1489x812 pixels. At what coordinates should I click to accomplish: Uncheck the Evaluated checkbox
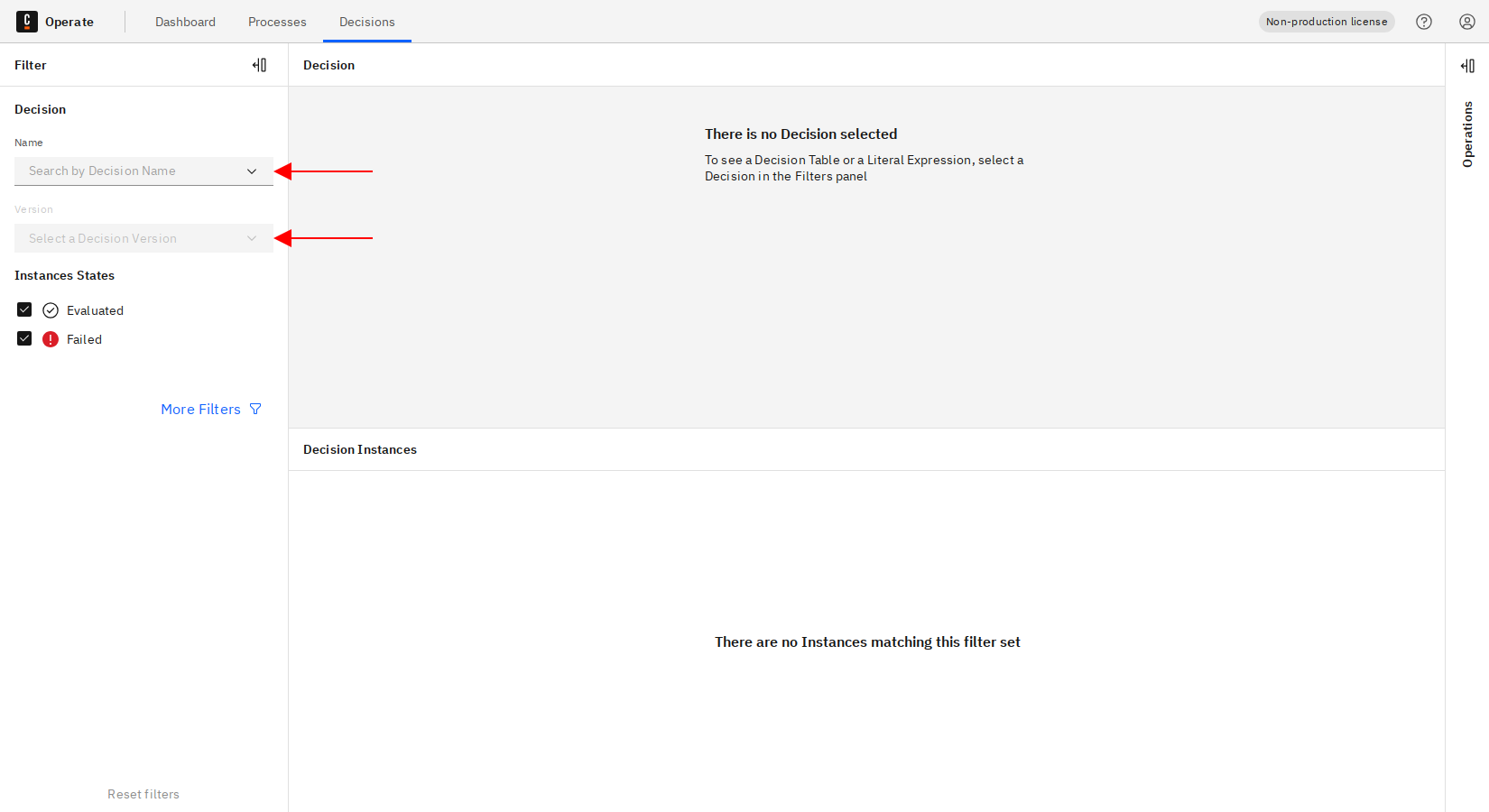tap(24, 310)
